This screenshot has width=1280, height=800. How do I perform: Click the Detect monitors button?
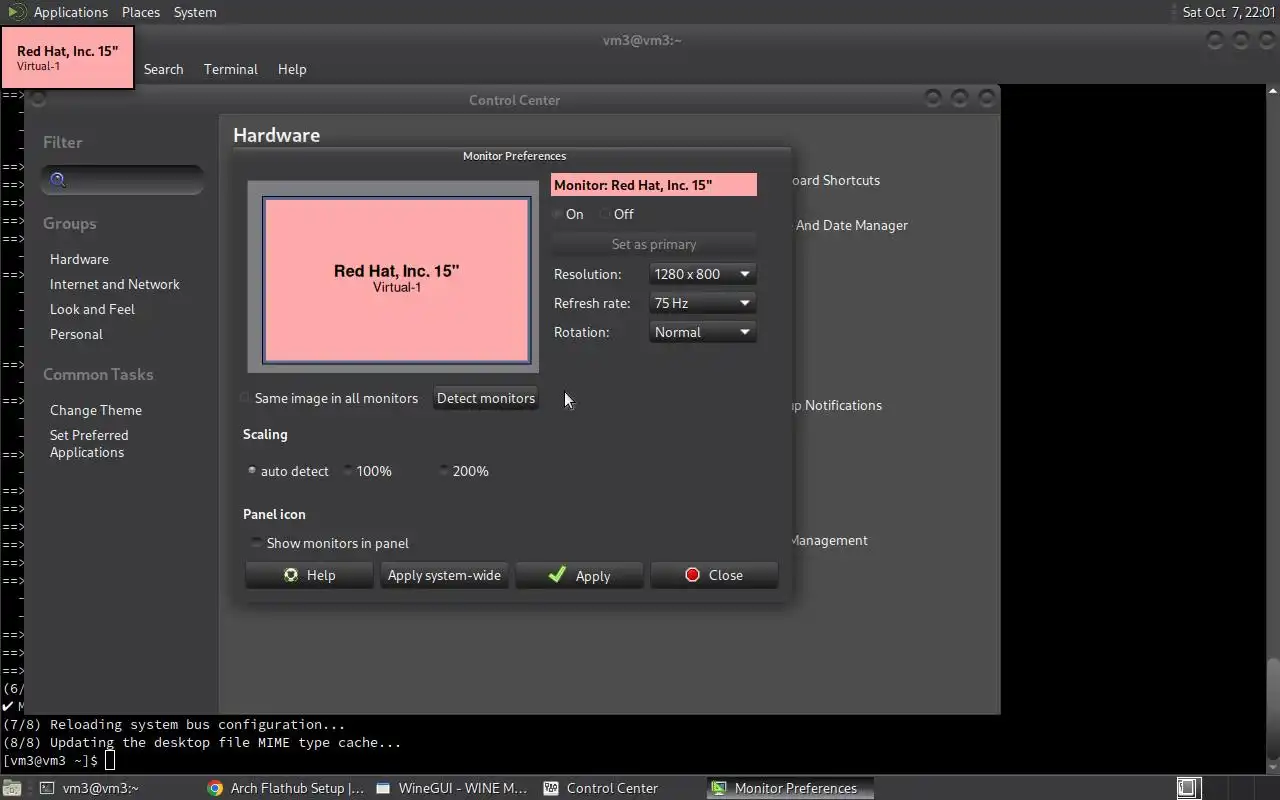click(486, 398)
